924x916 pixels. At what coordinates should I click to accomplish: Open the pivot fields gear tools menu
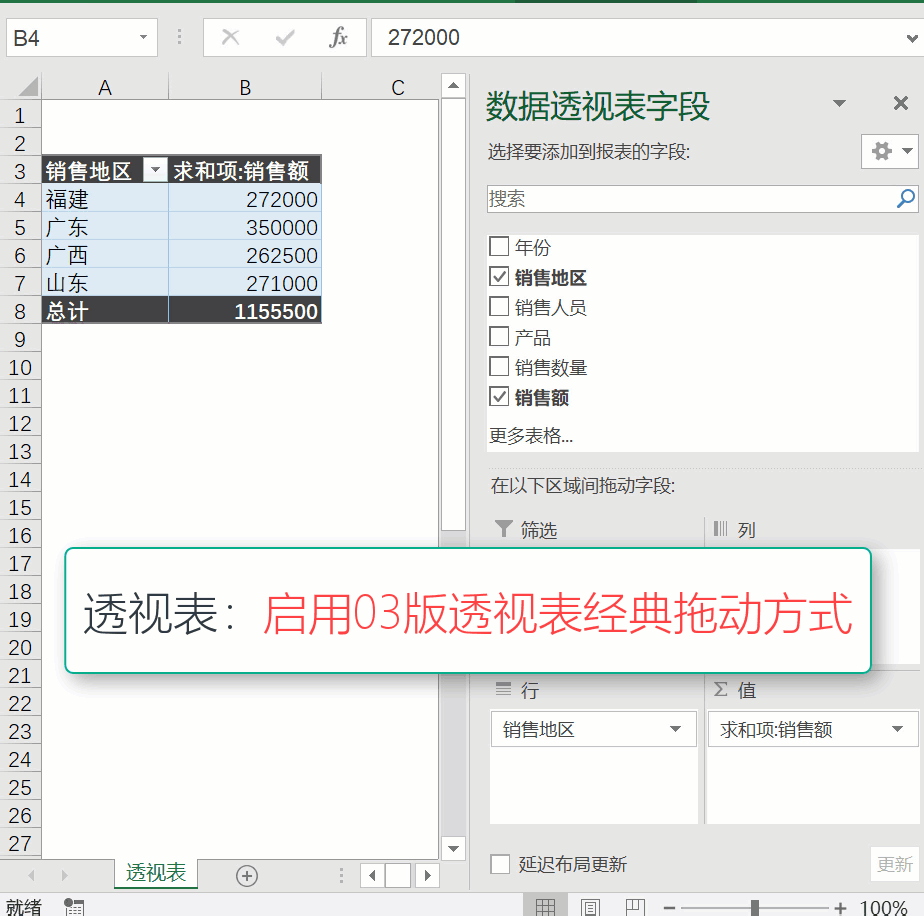(889, 151)
